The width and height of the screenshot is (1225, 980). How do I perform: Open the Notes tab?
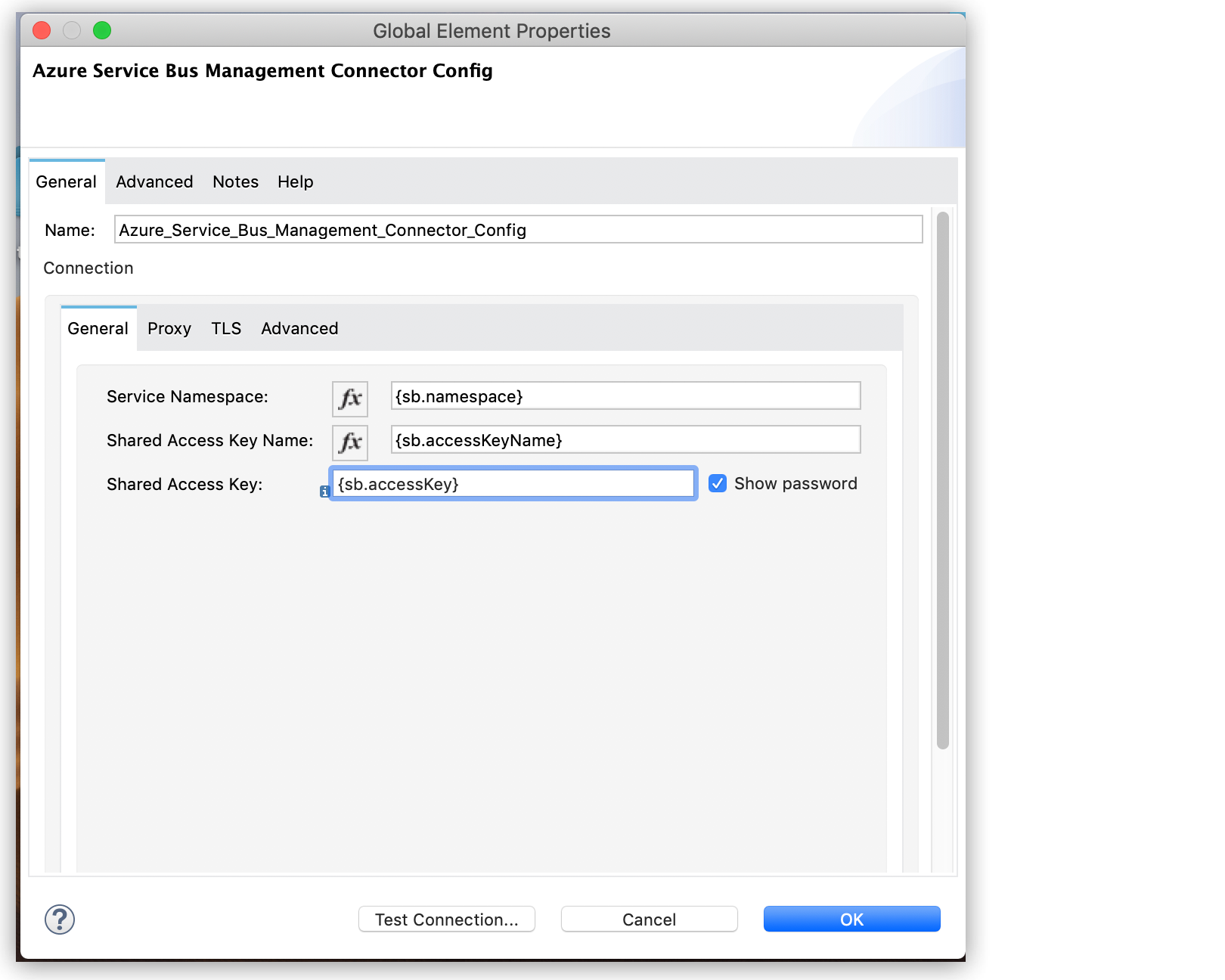pos(234,181)
